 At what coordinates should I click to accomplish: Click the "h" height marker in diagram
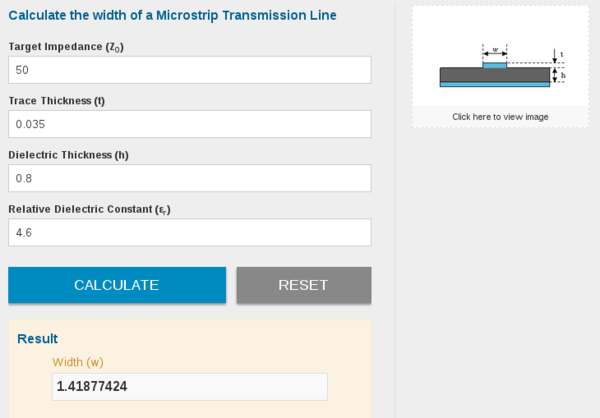pyautogui.click(x=563, y=74)
